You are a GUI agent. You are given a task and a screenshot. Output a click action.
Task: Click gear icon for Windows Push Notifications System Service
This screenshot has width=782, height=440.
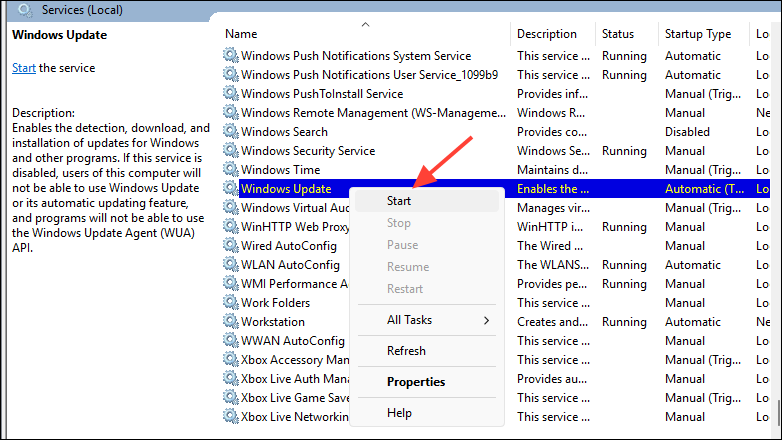coord(230,55)
